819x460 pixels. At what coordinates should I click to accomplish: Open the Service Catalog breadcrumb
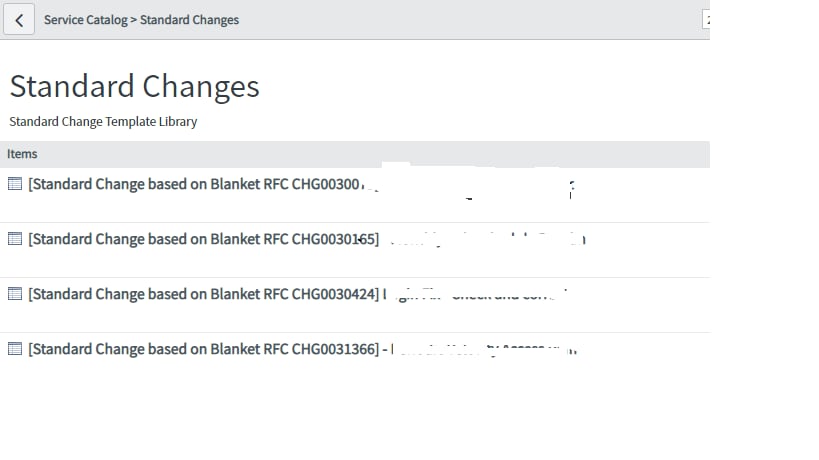pyautogui.click(x=86, y=20)
